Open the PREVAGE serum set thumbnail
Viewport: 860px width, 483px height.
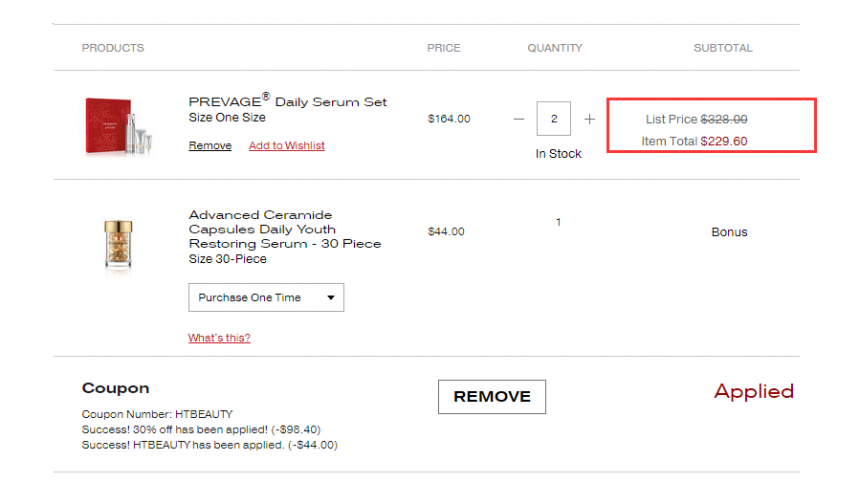tap(118, 126)
